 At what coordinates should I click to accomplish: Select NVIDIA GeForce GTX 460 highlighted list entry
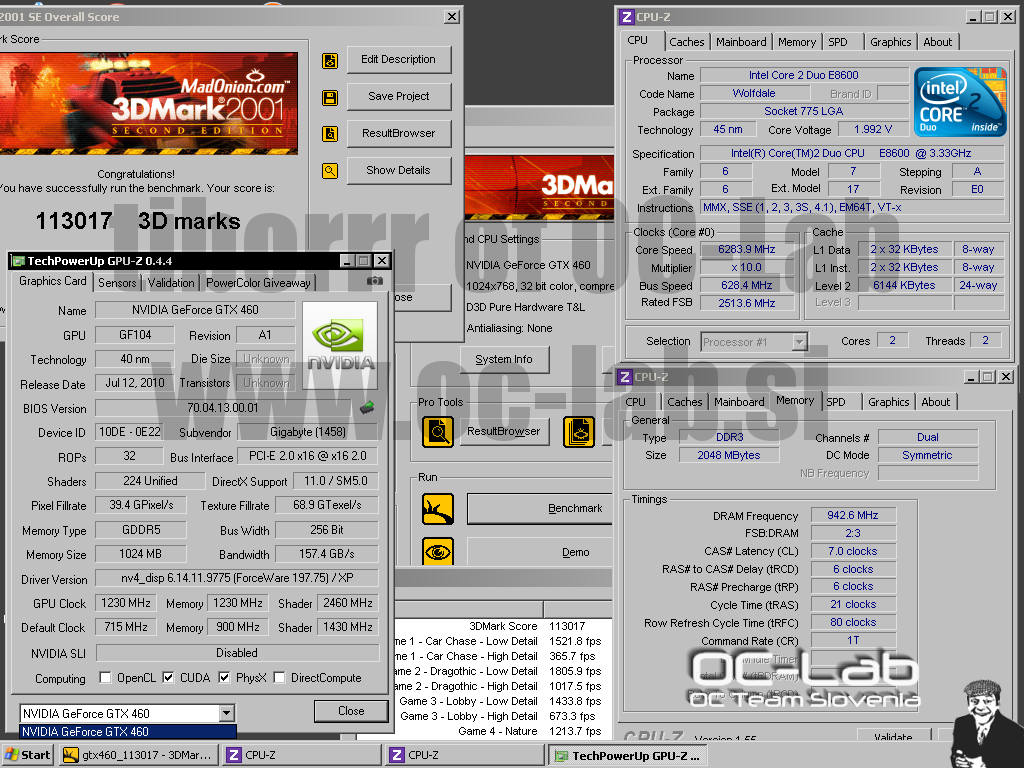(x=128, y=731)
